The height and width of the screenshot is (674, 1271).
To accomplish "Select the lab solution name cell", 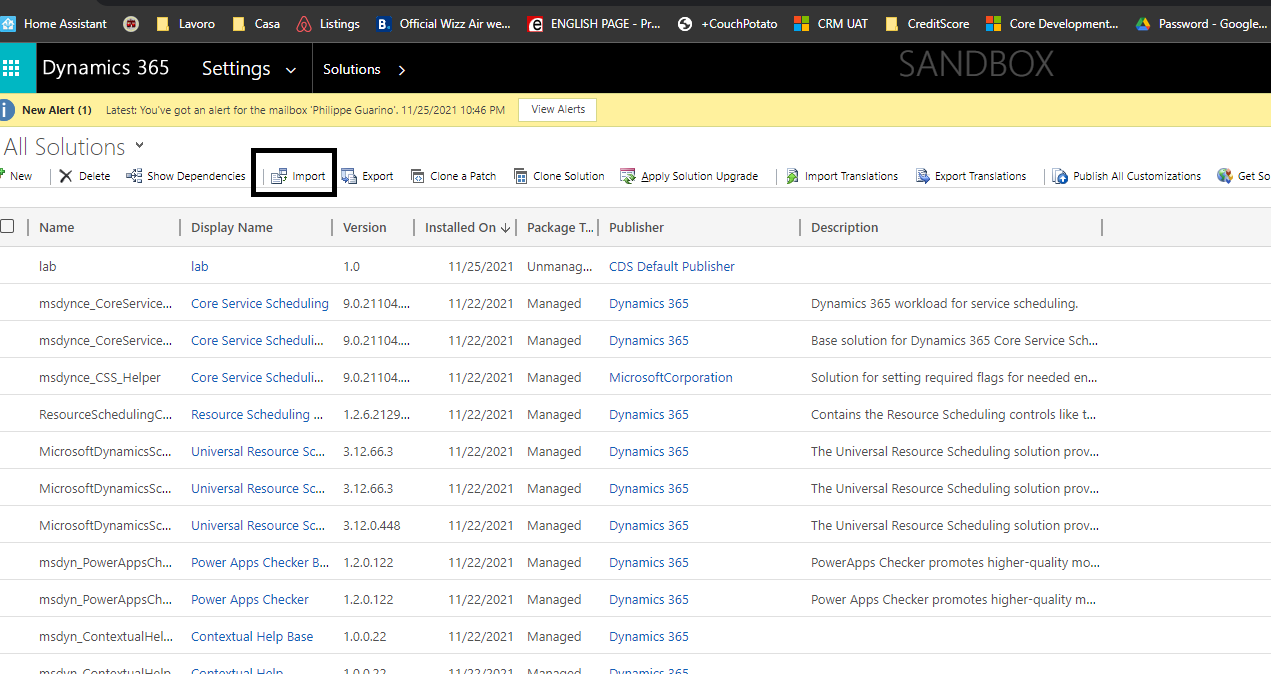I will point(47,266).
